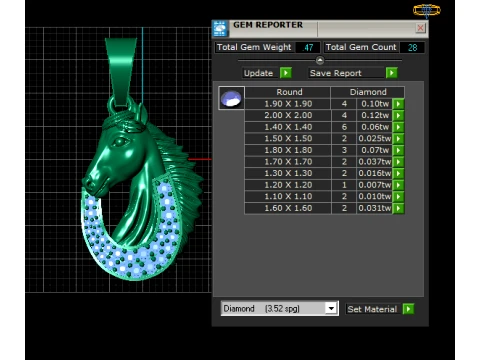
Task: Collapse panel with the round arrow handle
Action: (320, 60)
